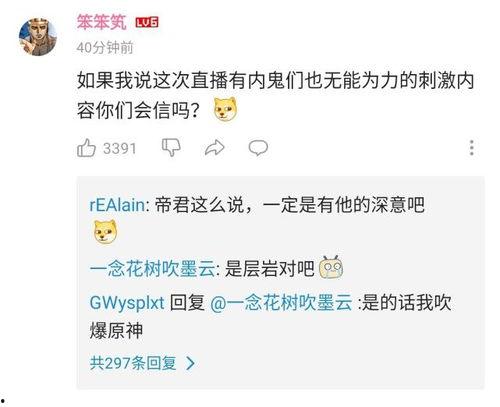500x407 pixels.
Task: Click the doge emoji in rEAlain's reply
Action: coord(105,232)
